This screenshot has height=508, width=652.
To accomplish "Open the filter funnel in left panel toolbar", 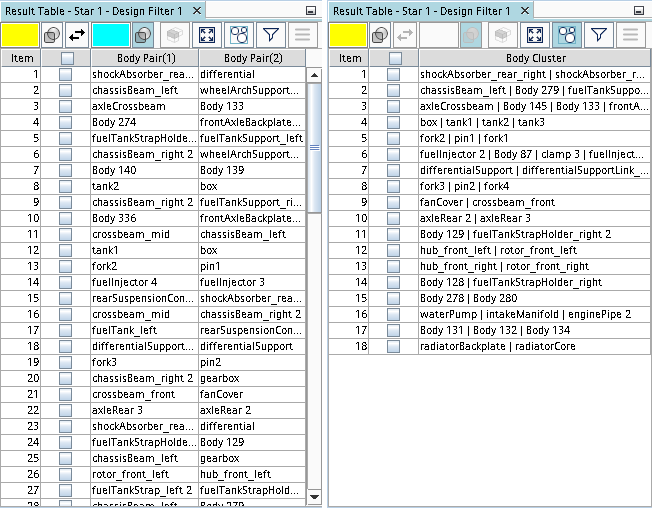I will coord(270,34).
